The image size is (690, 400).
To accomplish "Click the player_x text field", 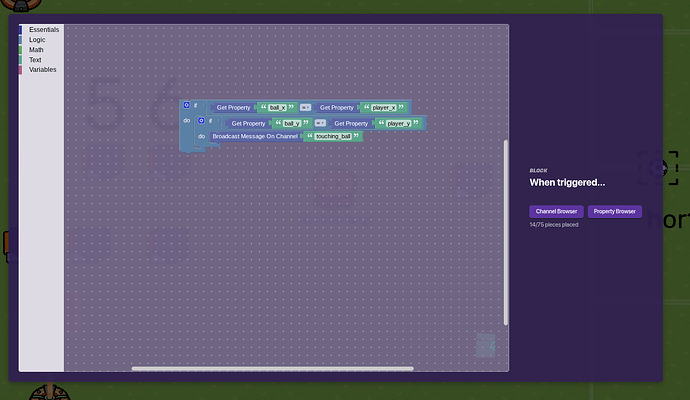I will [x=383, y=107].
